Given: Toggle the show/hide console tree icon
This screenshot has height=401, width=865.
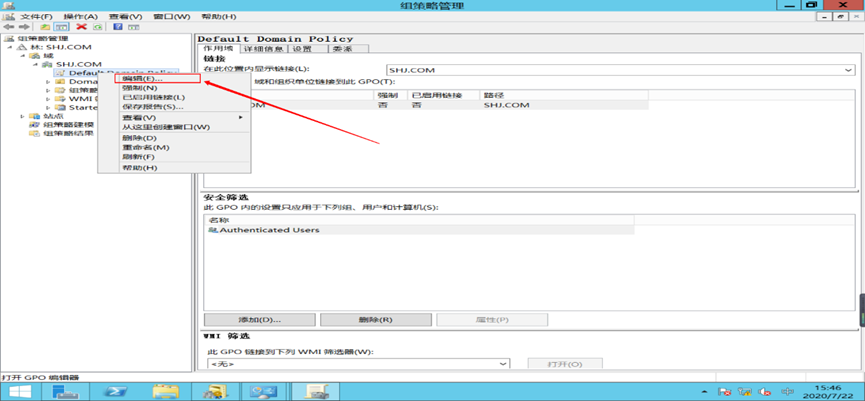Looking at the screenshot, I should point(61,26).
